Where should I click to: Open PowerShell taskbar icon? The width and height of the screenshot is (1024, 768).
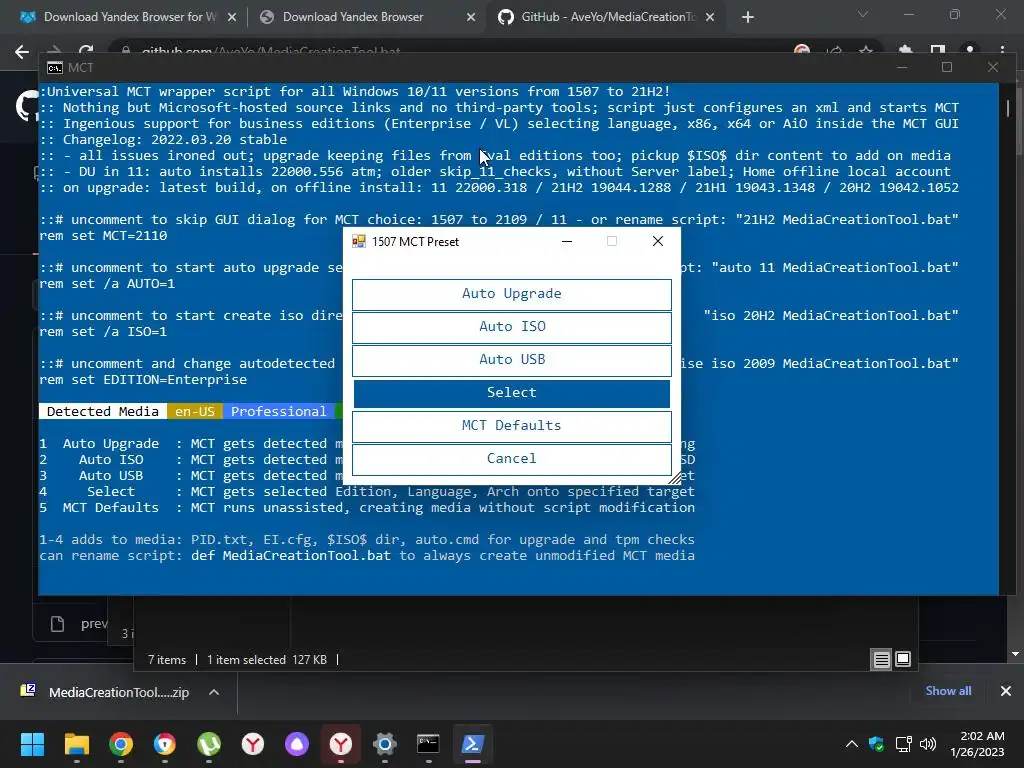(x=473, y=744)
